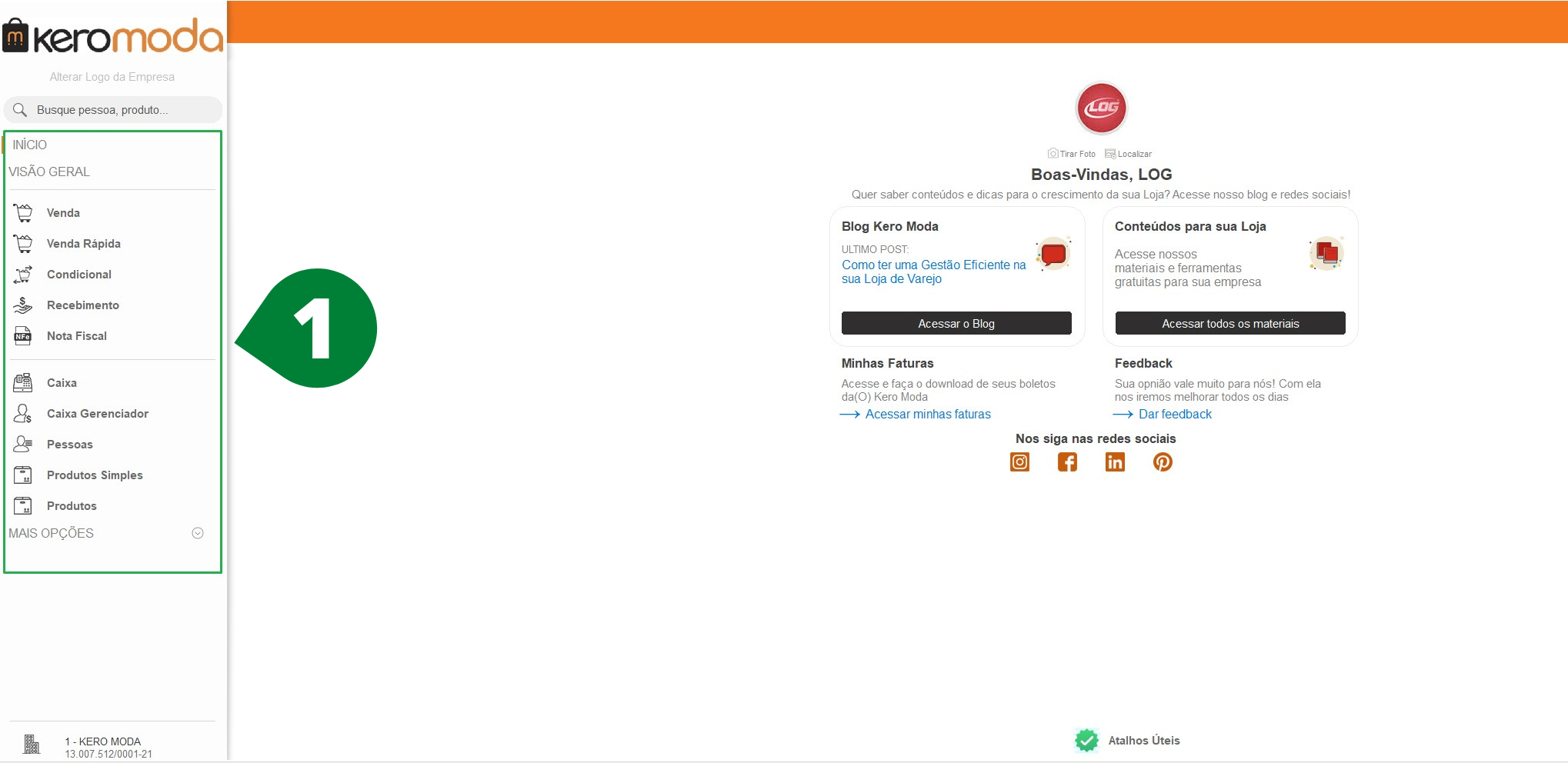This screenshot has height=763, width=1568.
Task: Open Recebimento menu entry
Action: [x=83, y=305]
